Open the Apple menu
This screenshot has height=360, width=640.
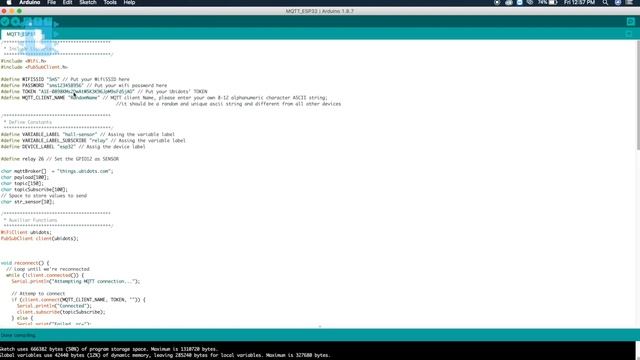[9, 2]
